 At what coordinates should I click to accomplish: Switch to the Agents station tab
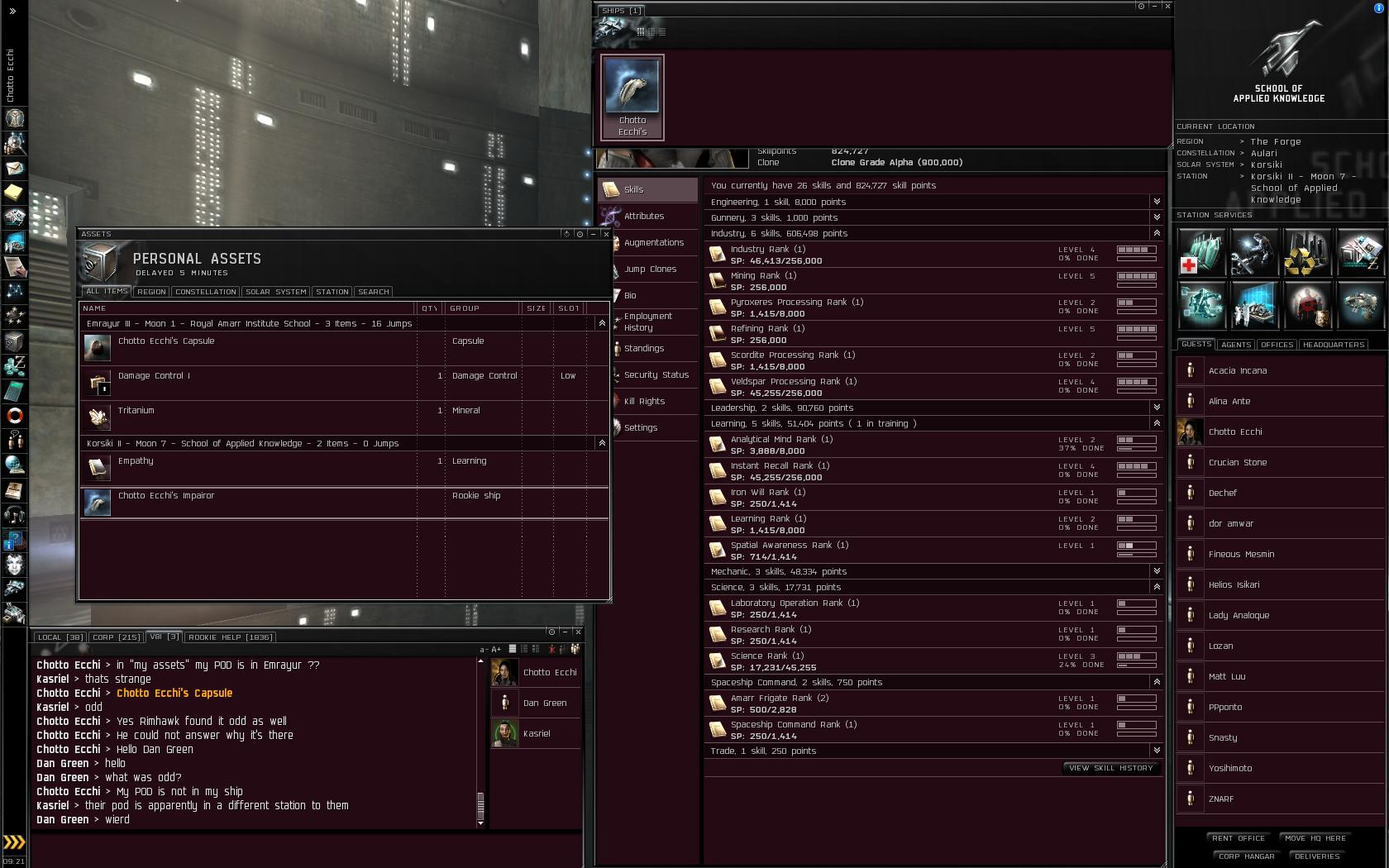point(1236,345)
